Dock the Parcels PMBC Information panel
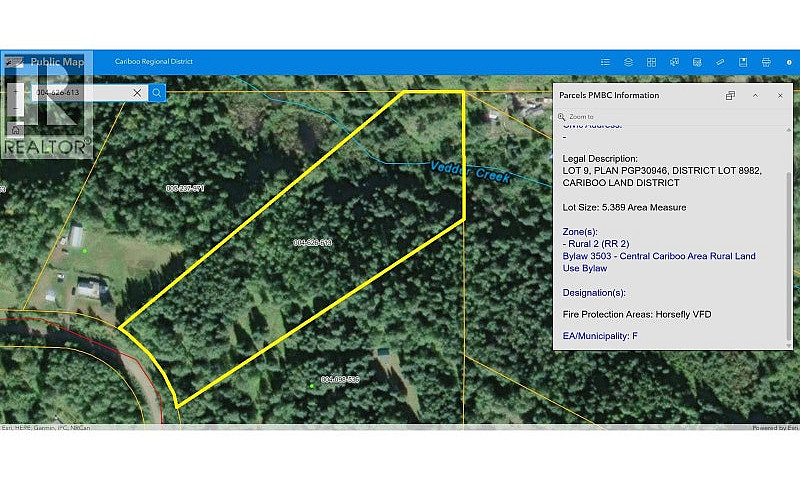This screenshot has height=480, width=800. (x=731, y=95)
